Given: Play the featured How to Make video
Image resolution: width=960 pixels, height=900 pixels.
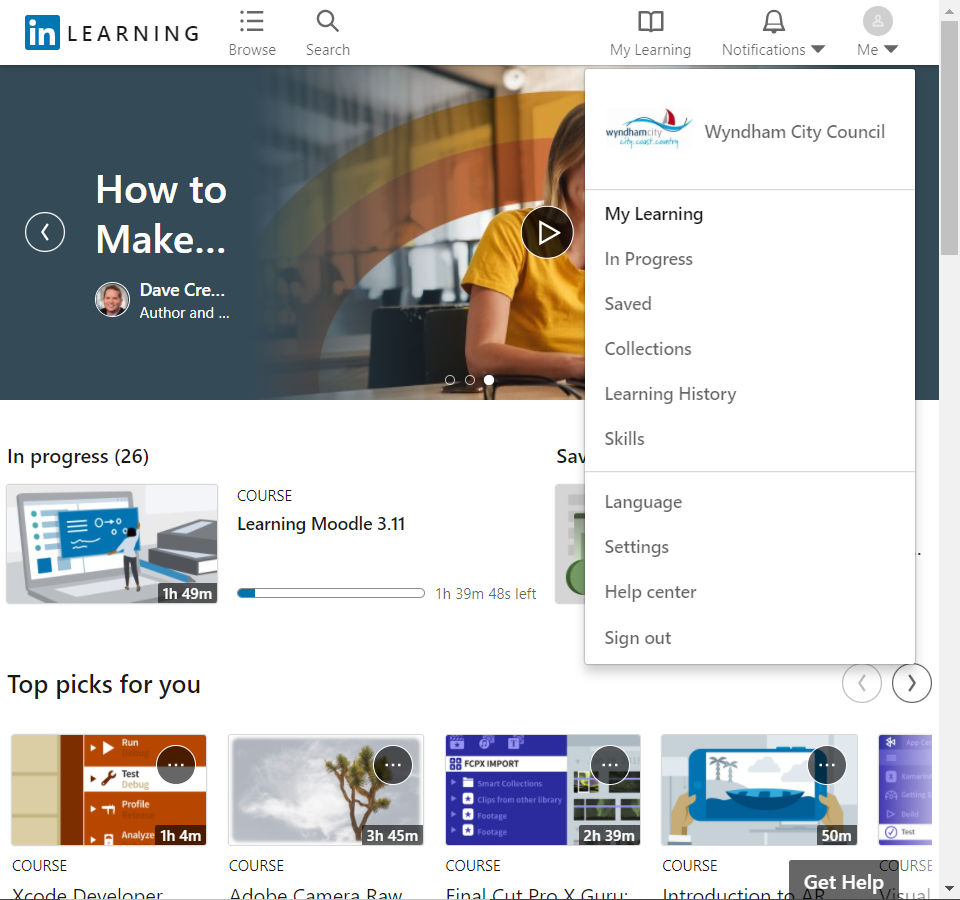Looking at the screenshot, I should (547, 232).
